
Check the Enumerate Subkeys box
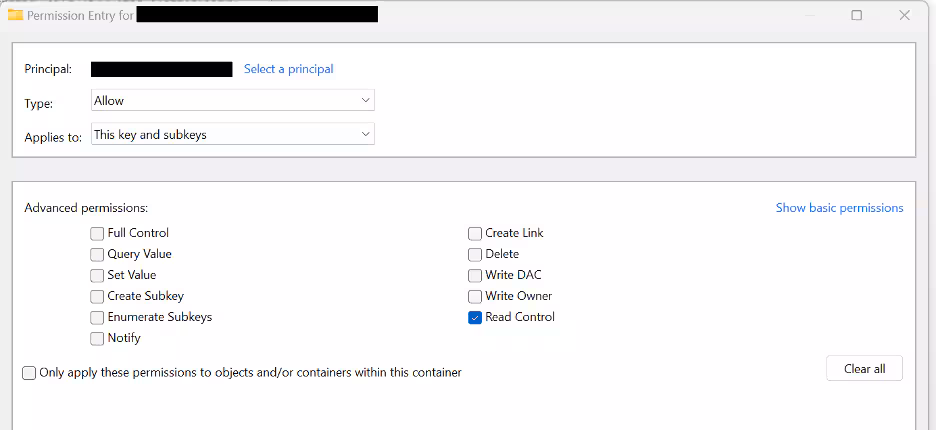point(97,317)
